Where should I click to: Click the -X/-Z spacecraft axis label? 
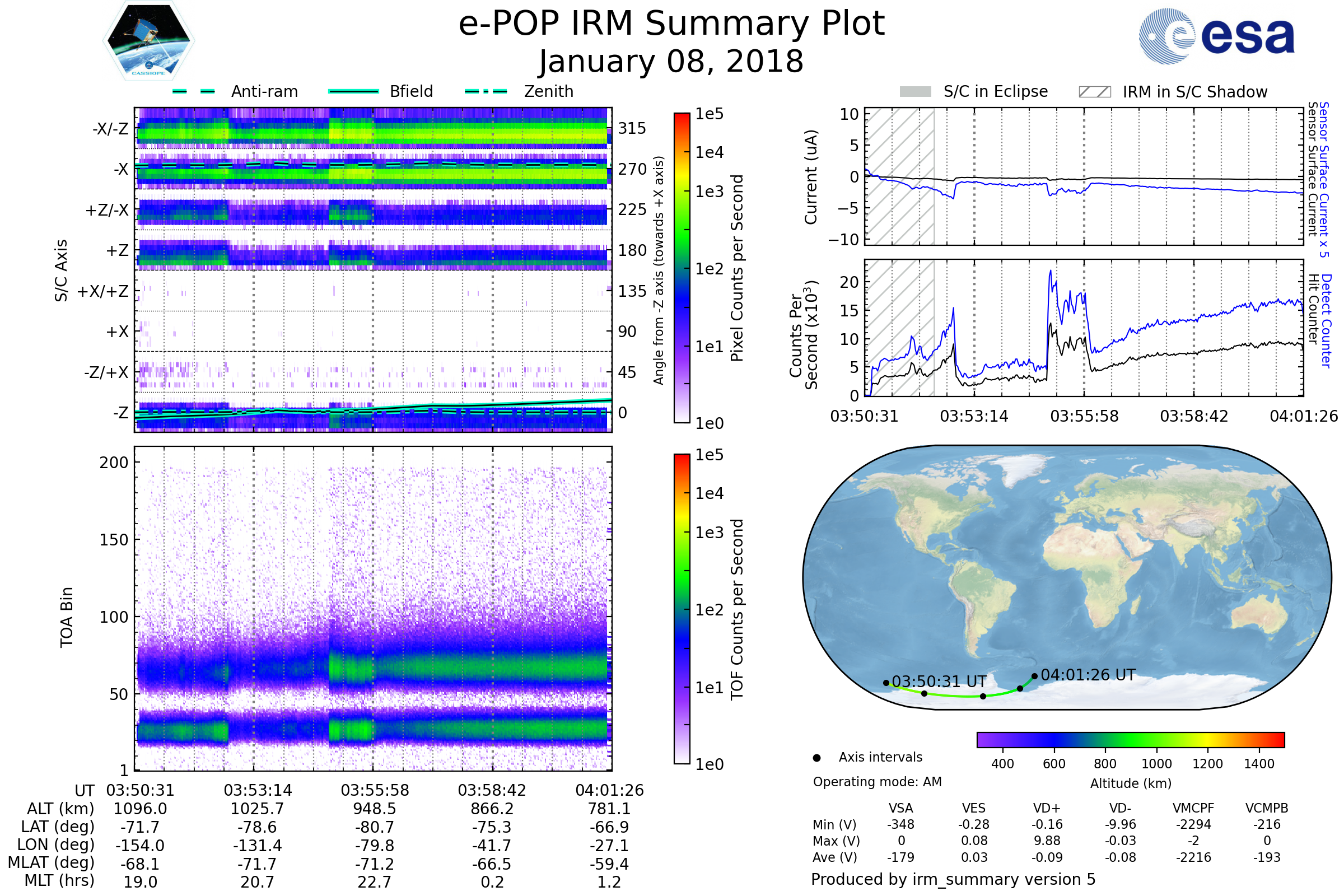[x=110, y=129]
